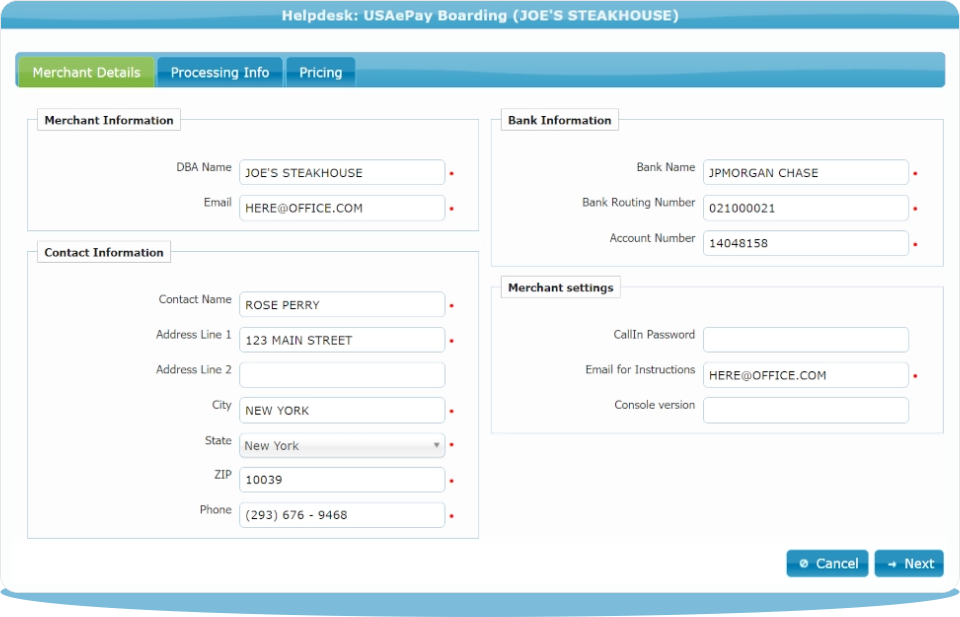The width and height of the screenshot is (960, 617).
Task: Select the Contact Name label
Action: click(x=195, y=299)
